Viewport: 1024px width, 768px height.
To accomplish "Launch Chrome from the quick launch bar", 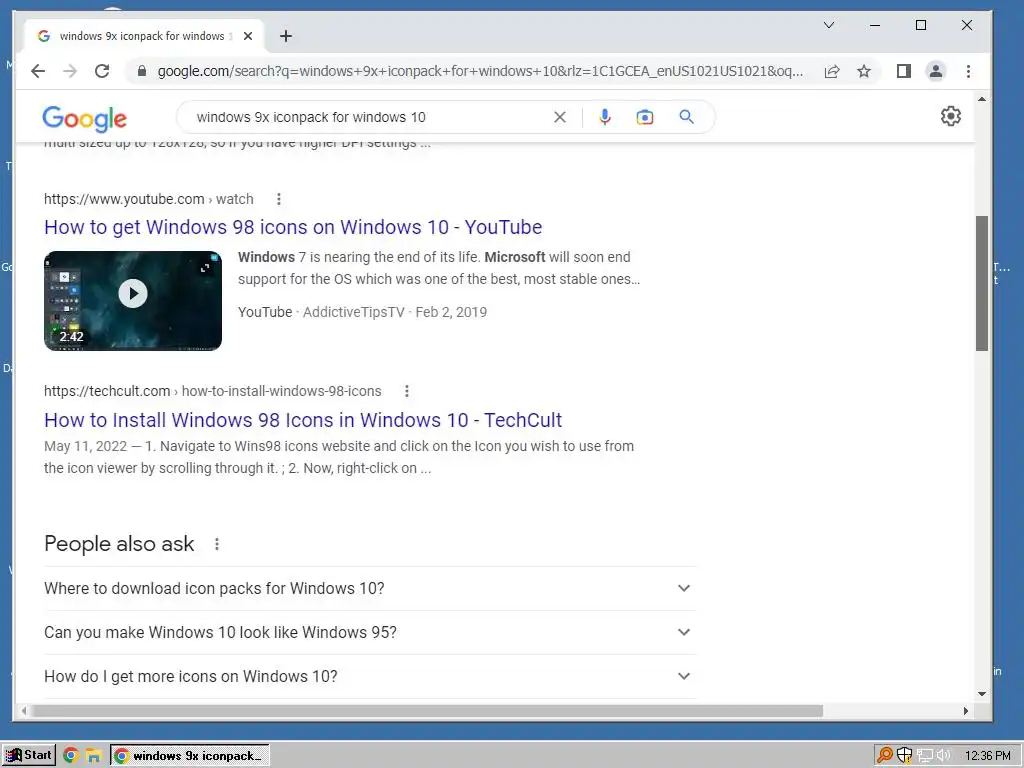I will pyautogui.click(x=71, y=756).
